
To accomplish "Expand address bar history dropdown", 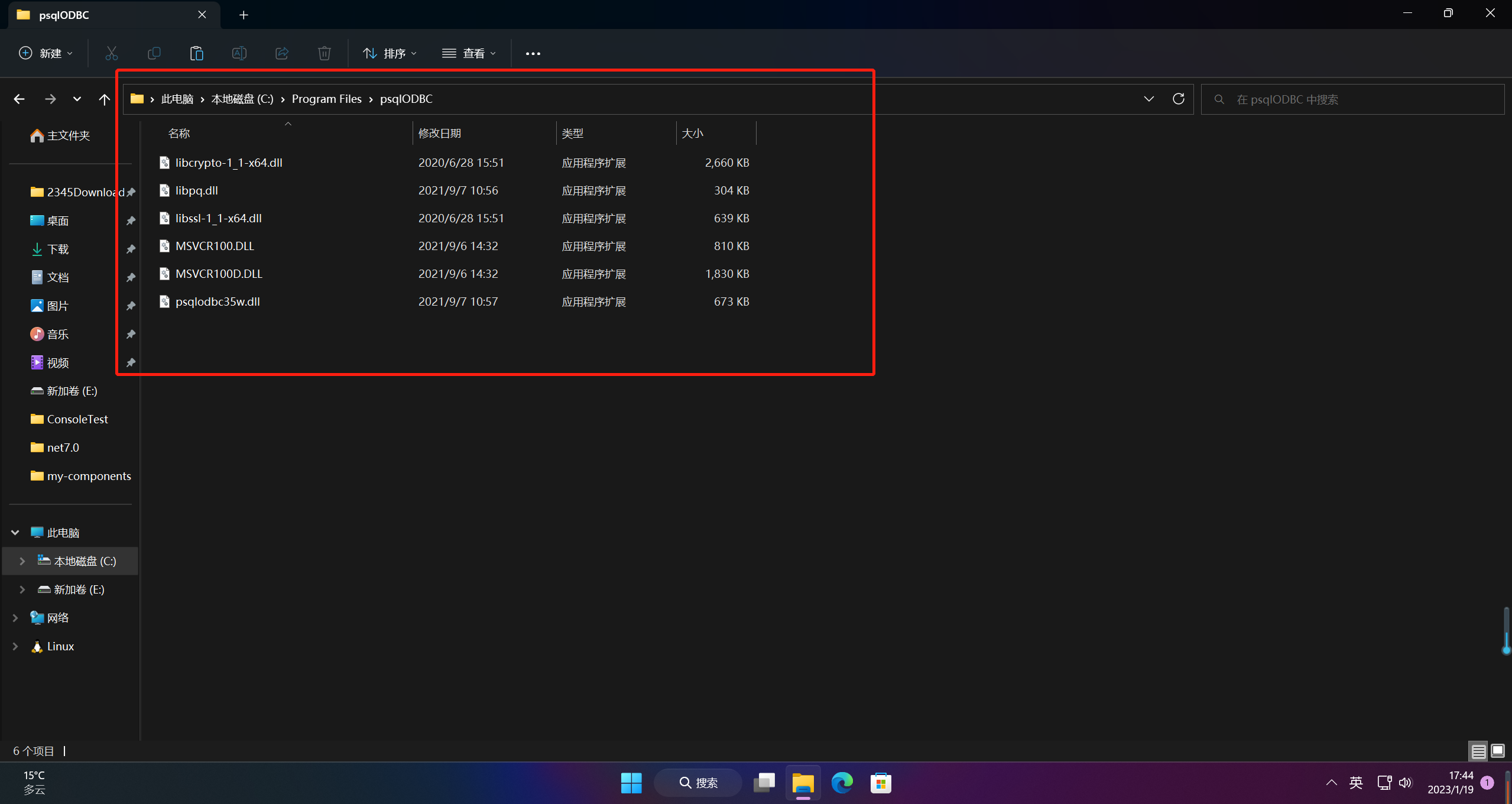I will pos(1148,99).
